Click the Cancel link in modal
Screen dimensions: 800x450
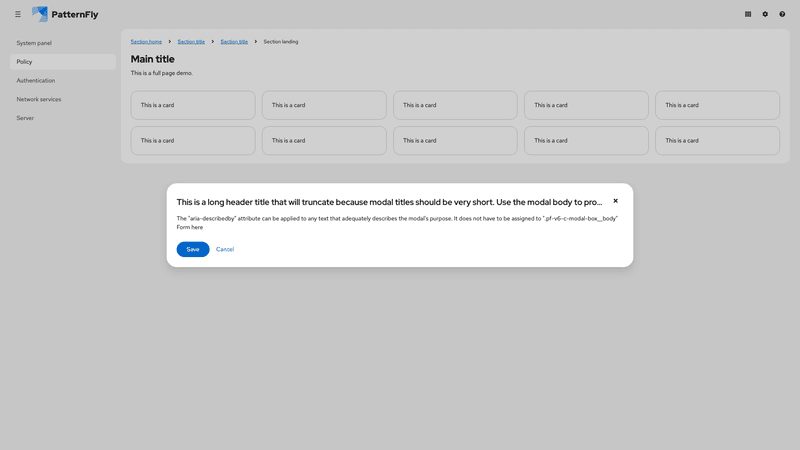point(225,249)
